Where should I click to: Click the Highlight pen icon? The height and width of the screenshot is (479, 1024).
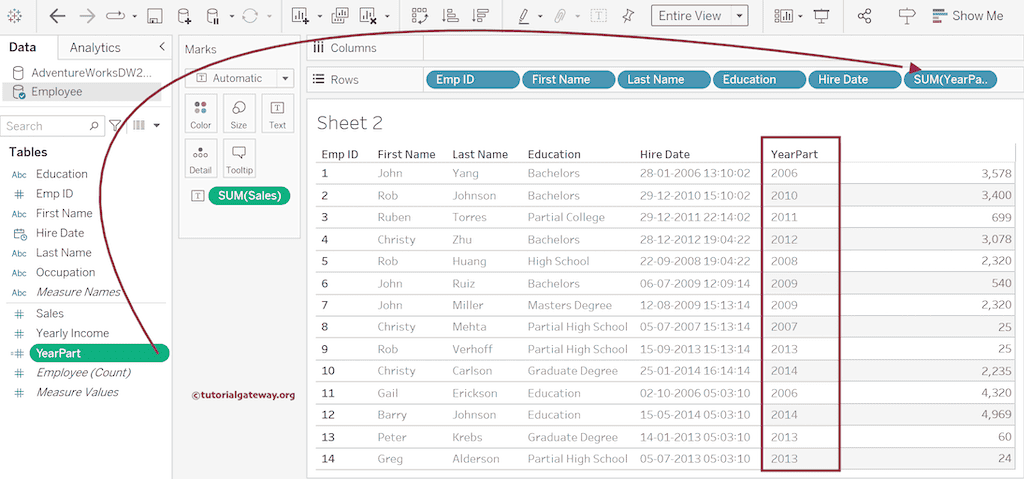tap(524, 16)
